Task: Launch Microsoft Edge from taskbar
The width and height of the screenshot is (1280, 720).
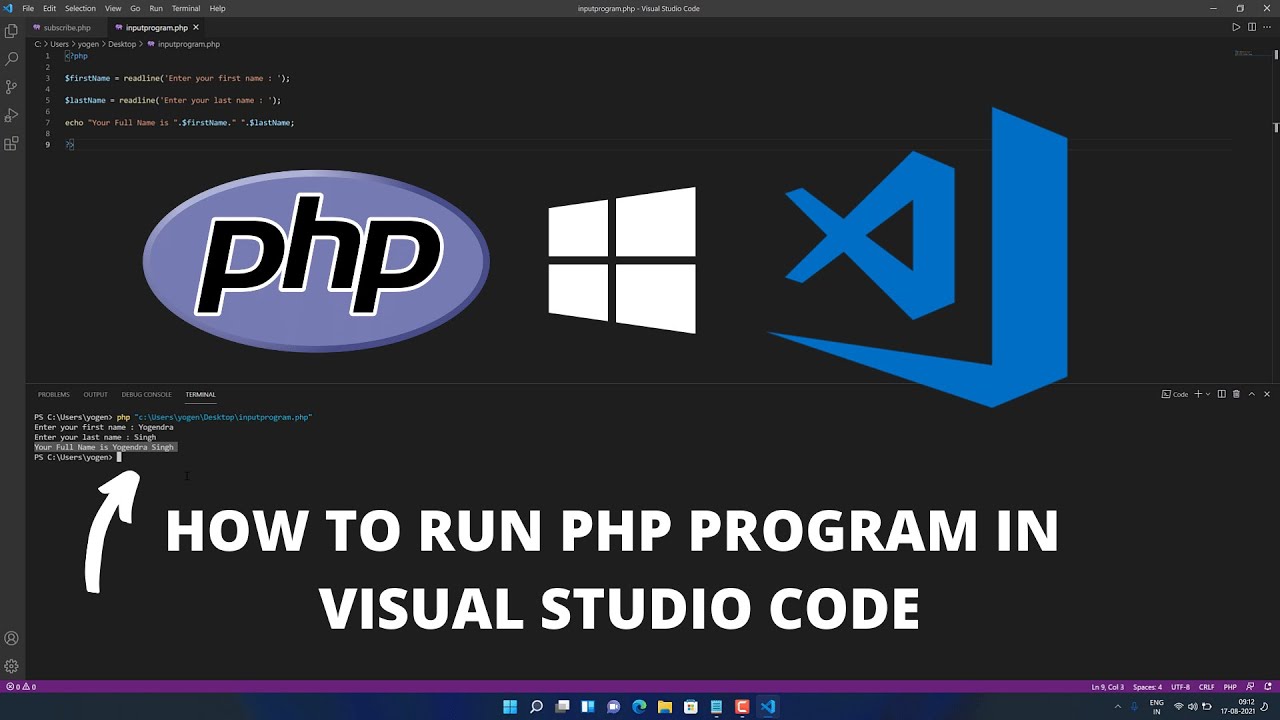Action: pos(639,707)
